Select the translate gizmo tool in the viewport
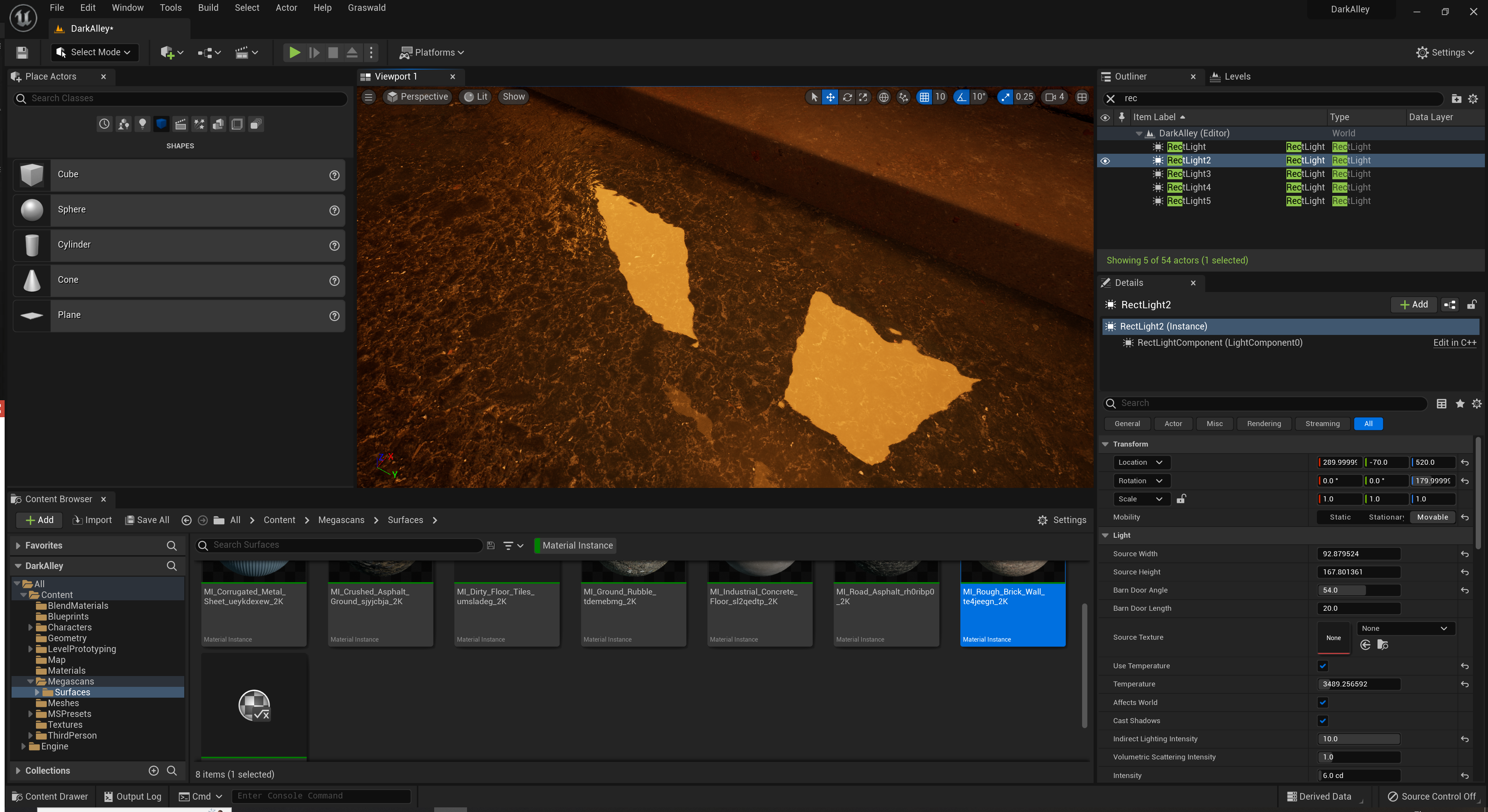The height and width of the screenshot is (812, 1488). click(x=830, y=97)
